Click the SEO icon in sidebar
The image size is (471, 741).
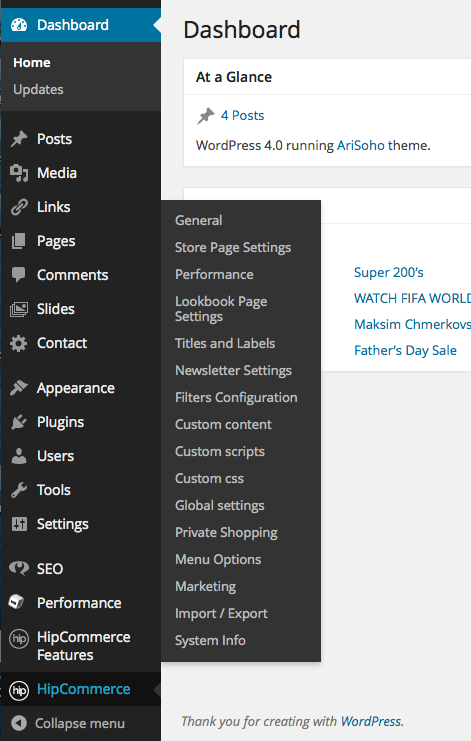pos(19,569)
